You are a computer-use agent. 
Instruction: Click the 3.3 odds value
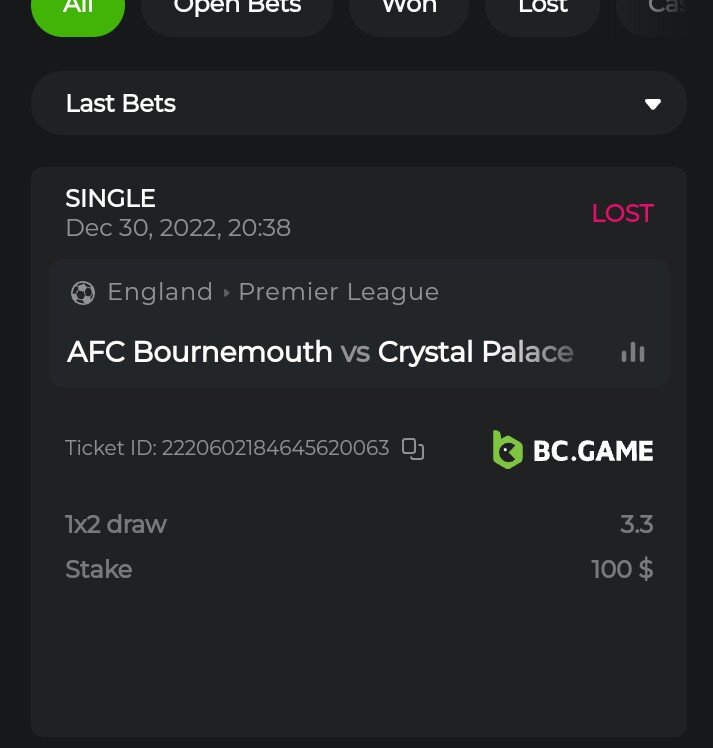(636, 524)
